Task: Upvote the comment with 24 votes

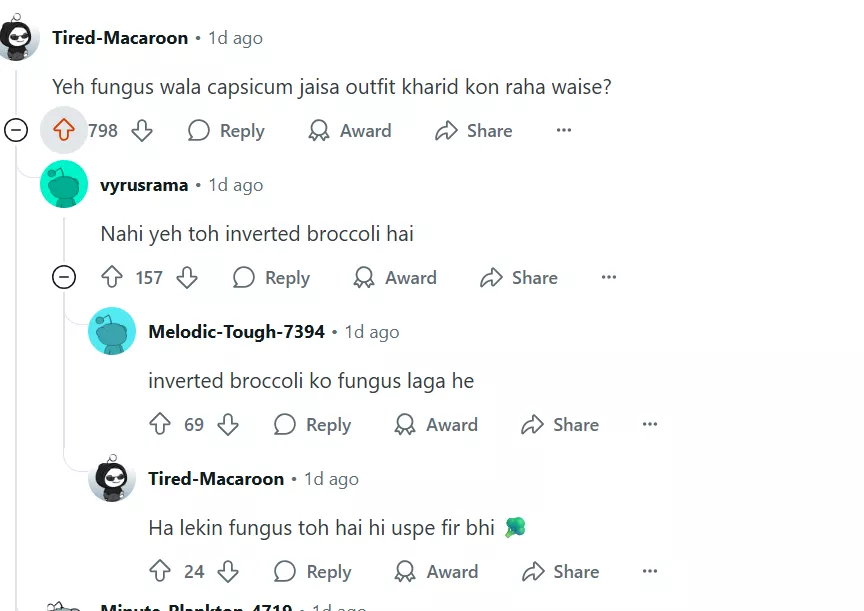Action: coord(160,572)
